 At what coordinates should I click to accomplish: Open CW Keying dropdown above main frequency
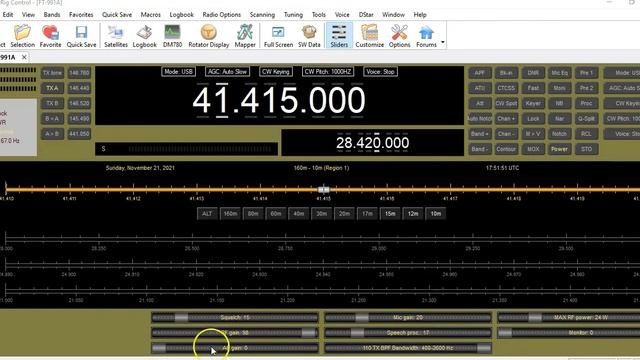[276, 72]
